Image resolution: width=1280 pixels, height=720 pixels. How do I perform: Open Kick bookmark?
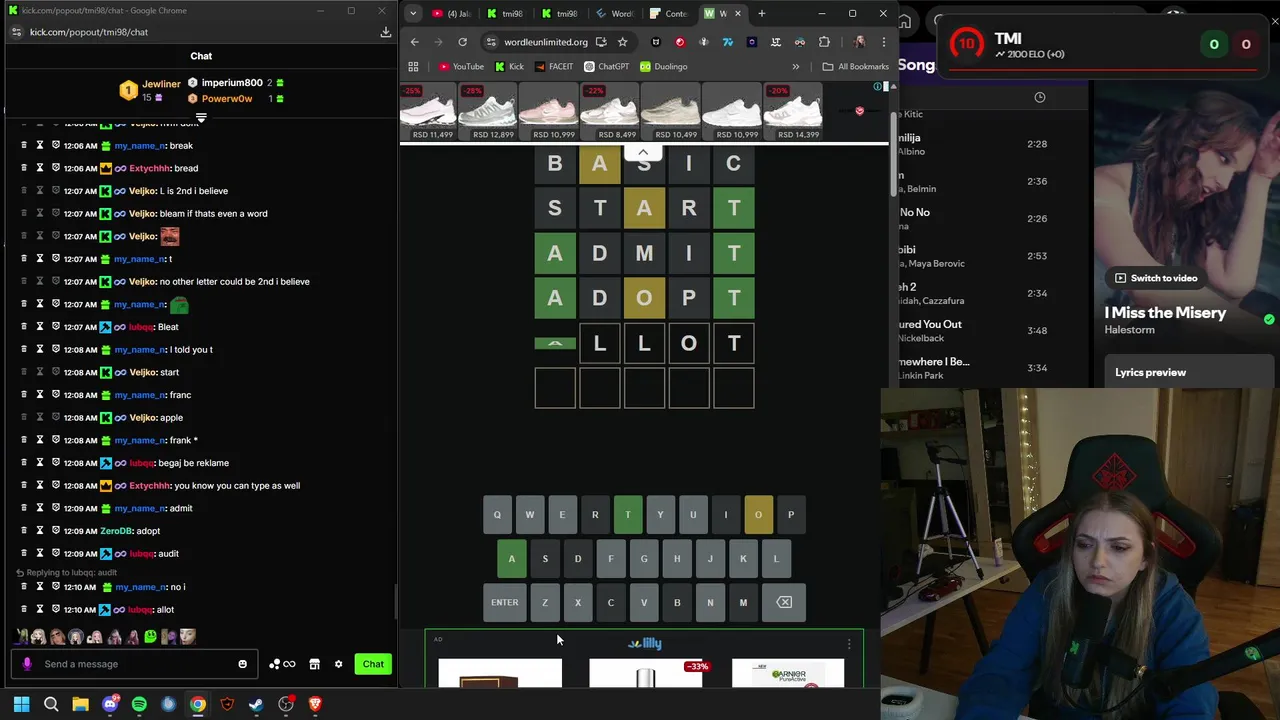pyautogui.click(x=509, y=66)
